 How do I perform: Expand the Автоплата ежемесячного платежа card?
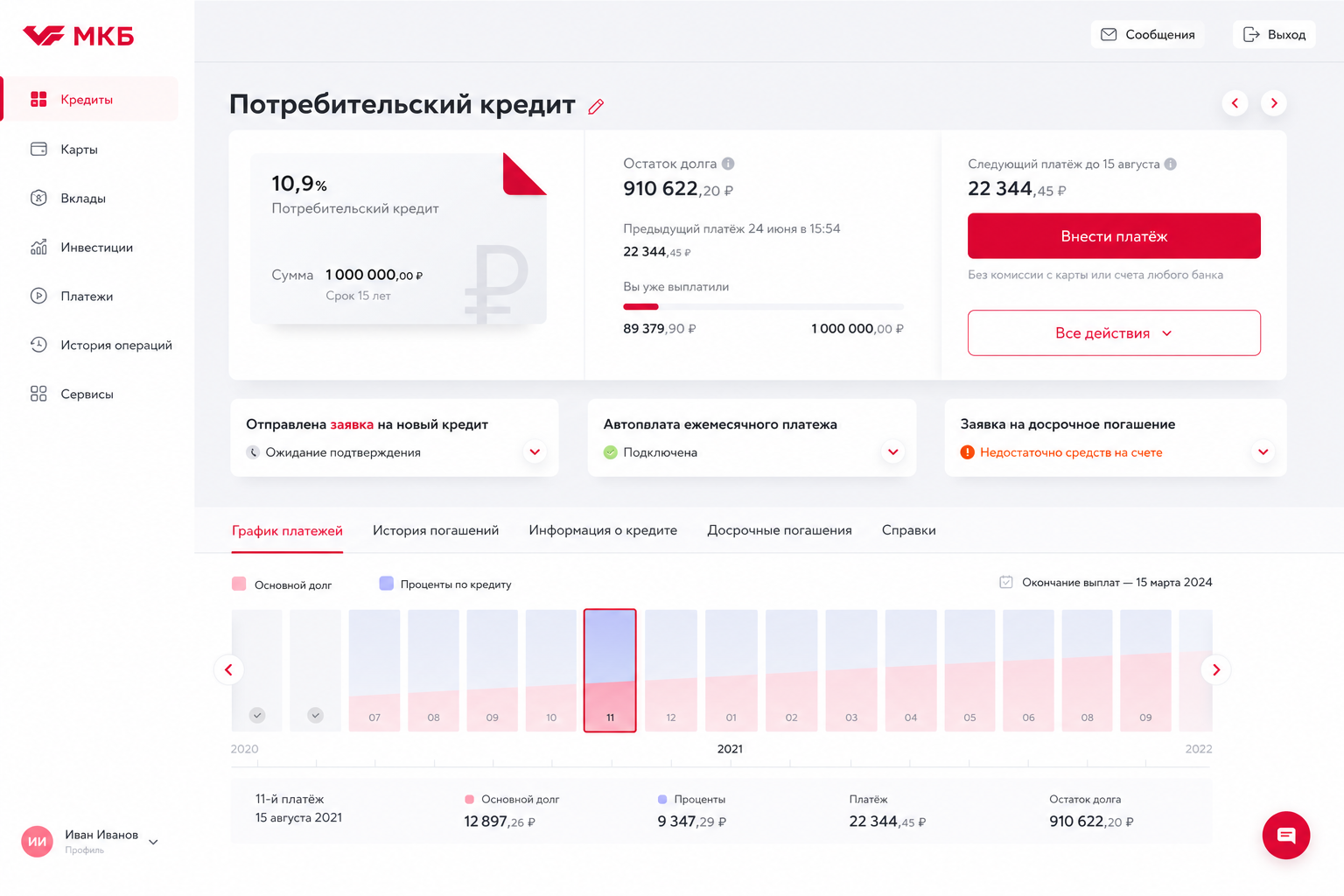[892, 452]
